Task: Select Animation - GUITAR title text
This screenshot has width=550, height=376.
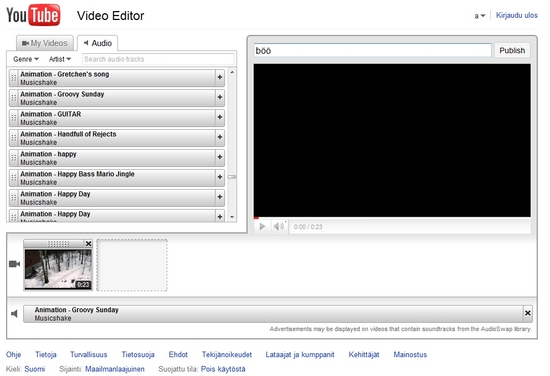Action: click(51, 114)
